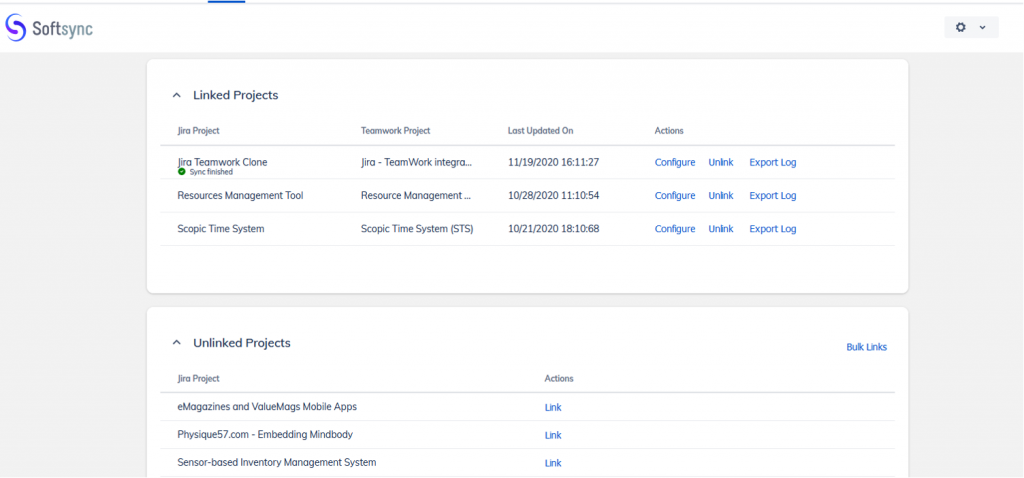Export log for Jira Teamwork Clone
This screenshot has height=478, width=1024.
tap(773, 162)
